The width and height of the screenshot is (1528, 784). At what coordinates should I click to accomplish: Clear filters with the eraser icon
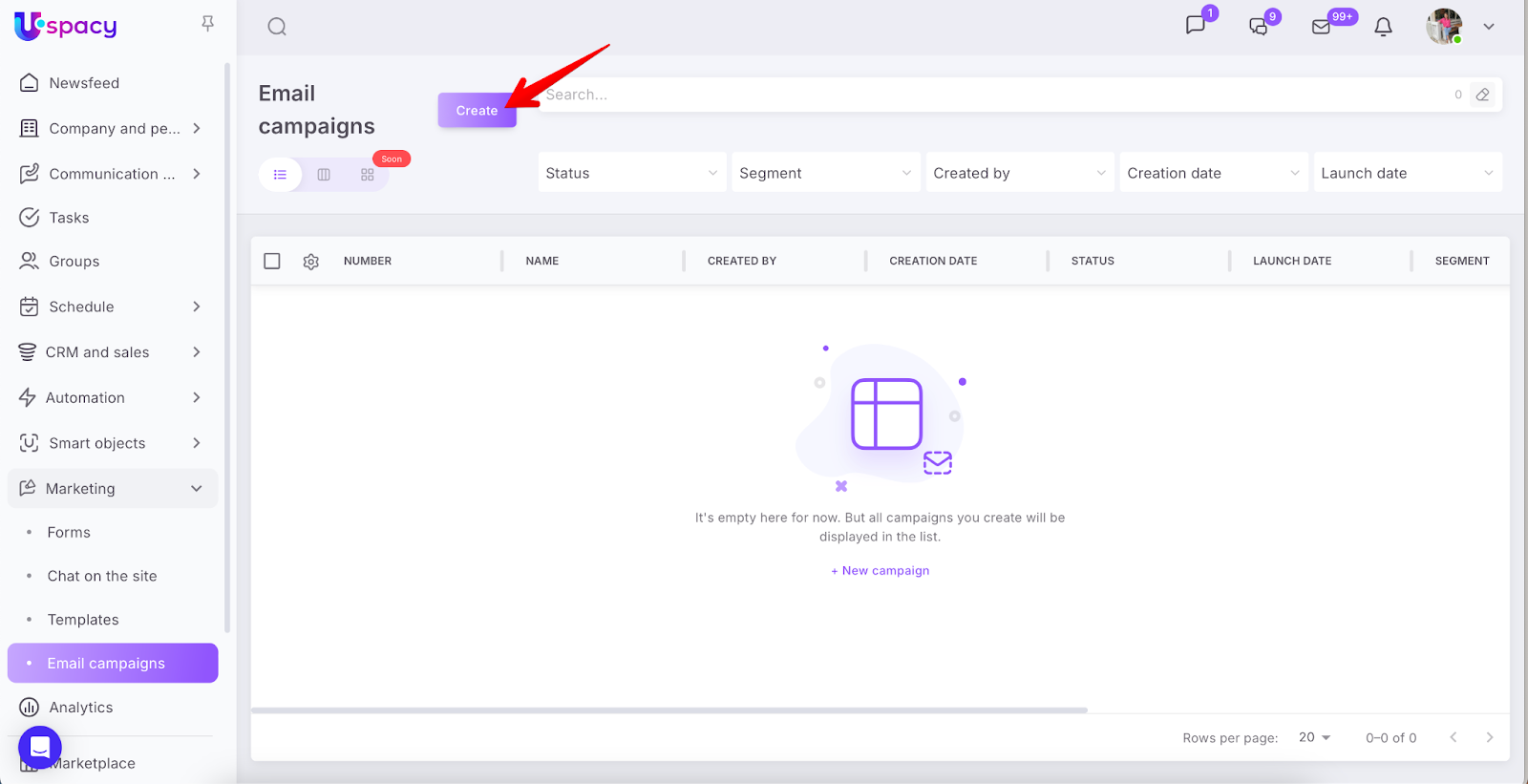tap(1482, 95)
